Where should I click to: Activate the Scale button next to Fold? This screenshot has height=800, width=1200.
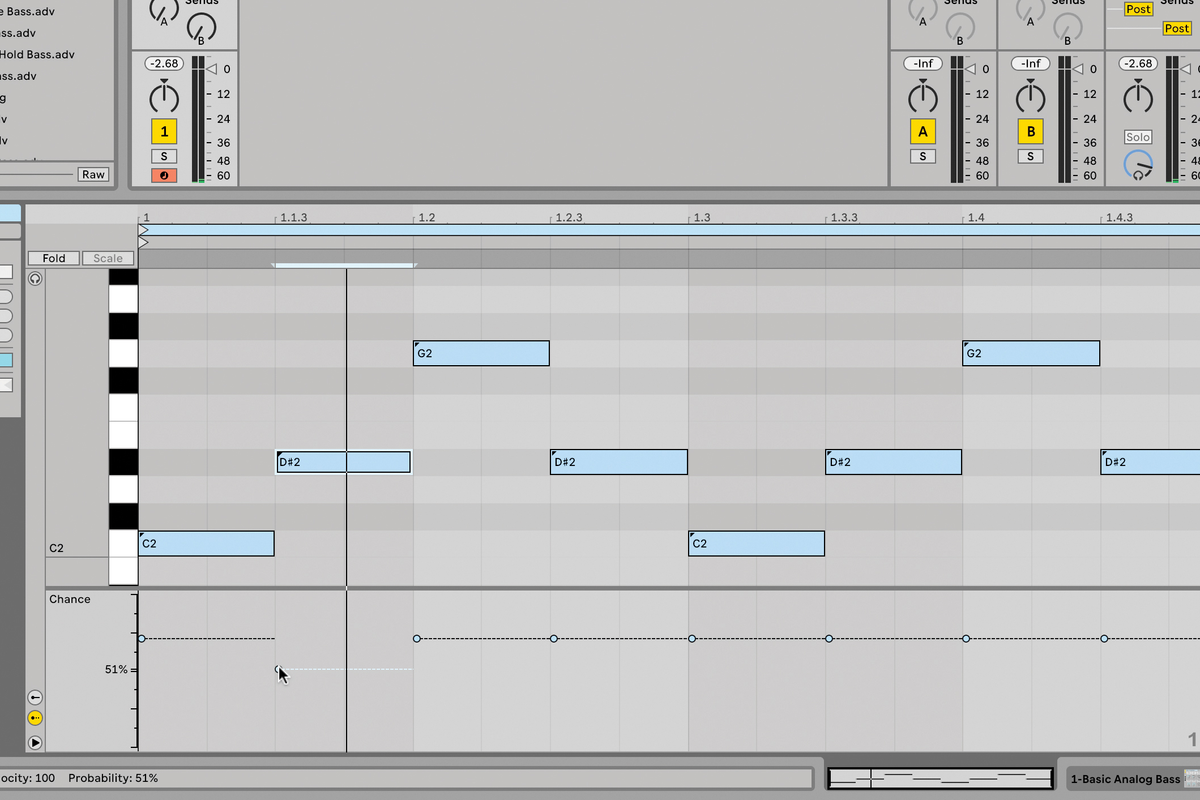point(107,257)
